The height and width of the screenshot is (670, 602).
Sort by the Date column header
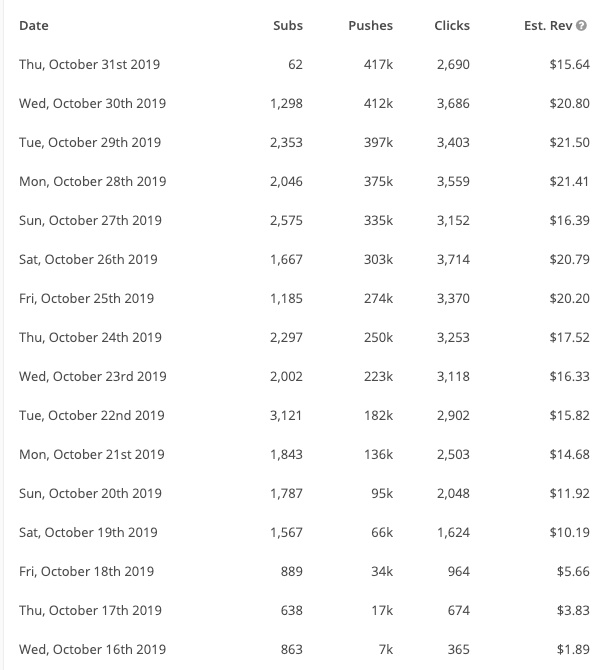tap(34, 26)
